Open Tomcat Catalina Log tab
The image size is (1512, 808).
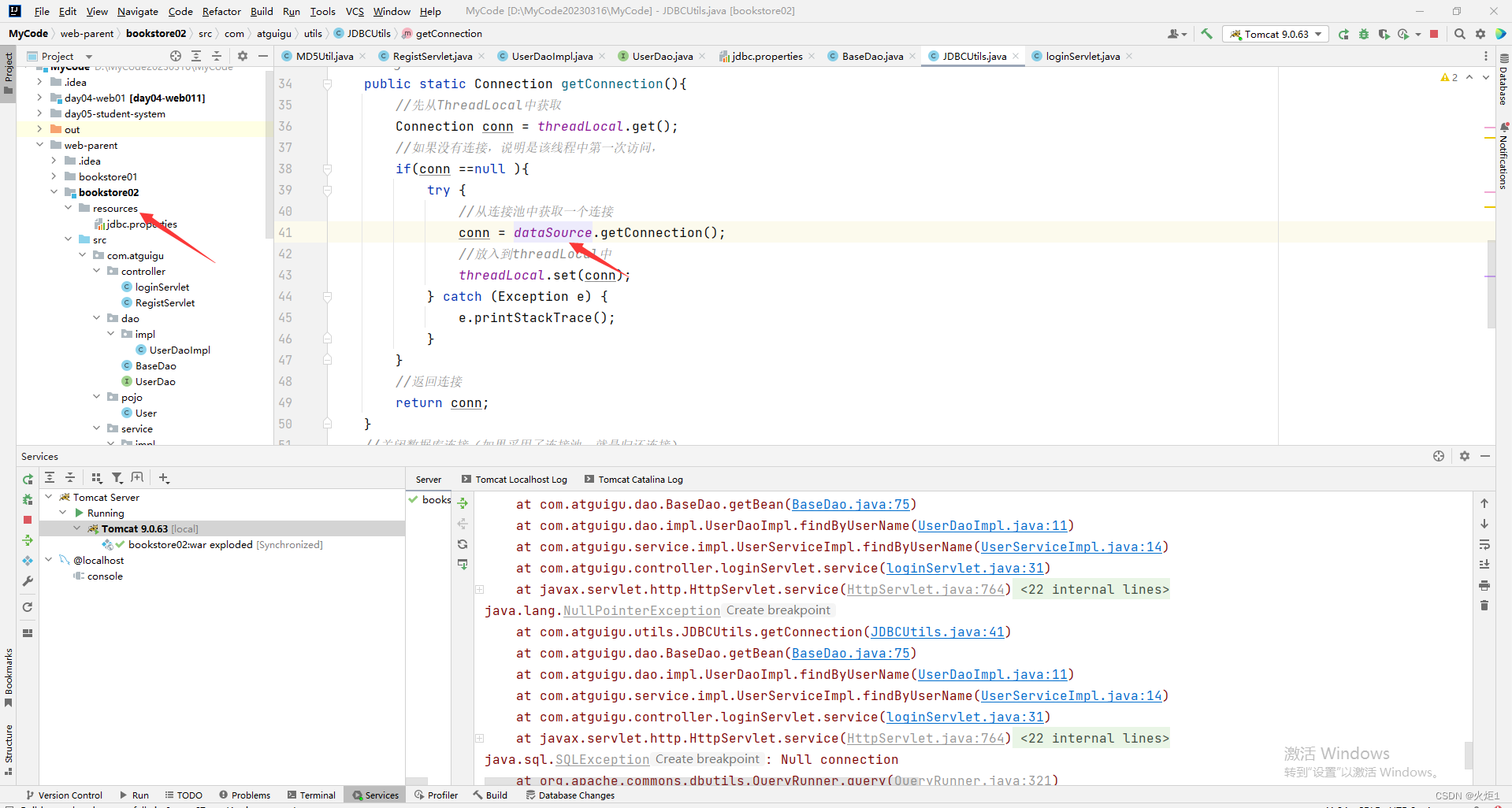coord(633,479)
